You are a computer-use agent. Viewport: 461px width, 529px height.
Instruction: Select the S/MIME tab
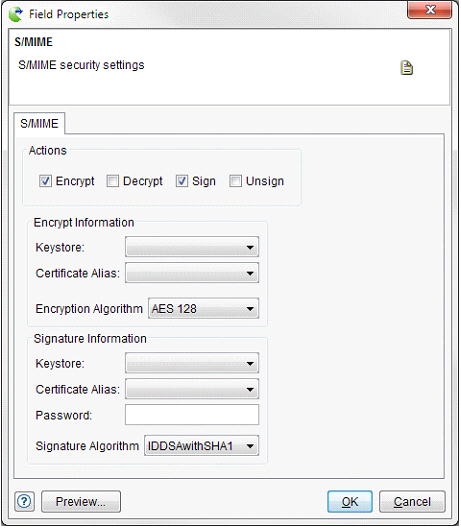(39, 123)
